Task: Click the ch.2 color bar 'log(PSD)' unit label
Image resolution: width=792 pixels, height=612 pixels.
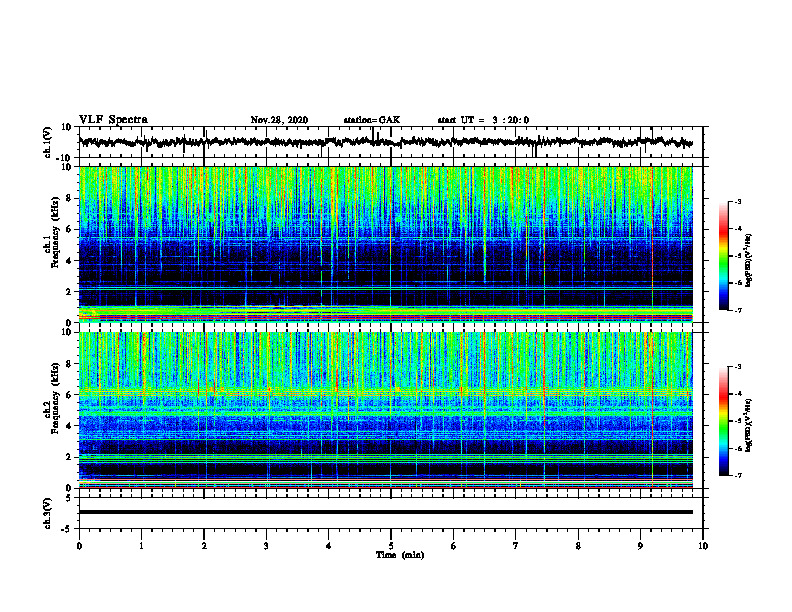Action: coord(749,425)
